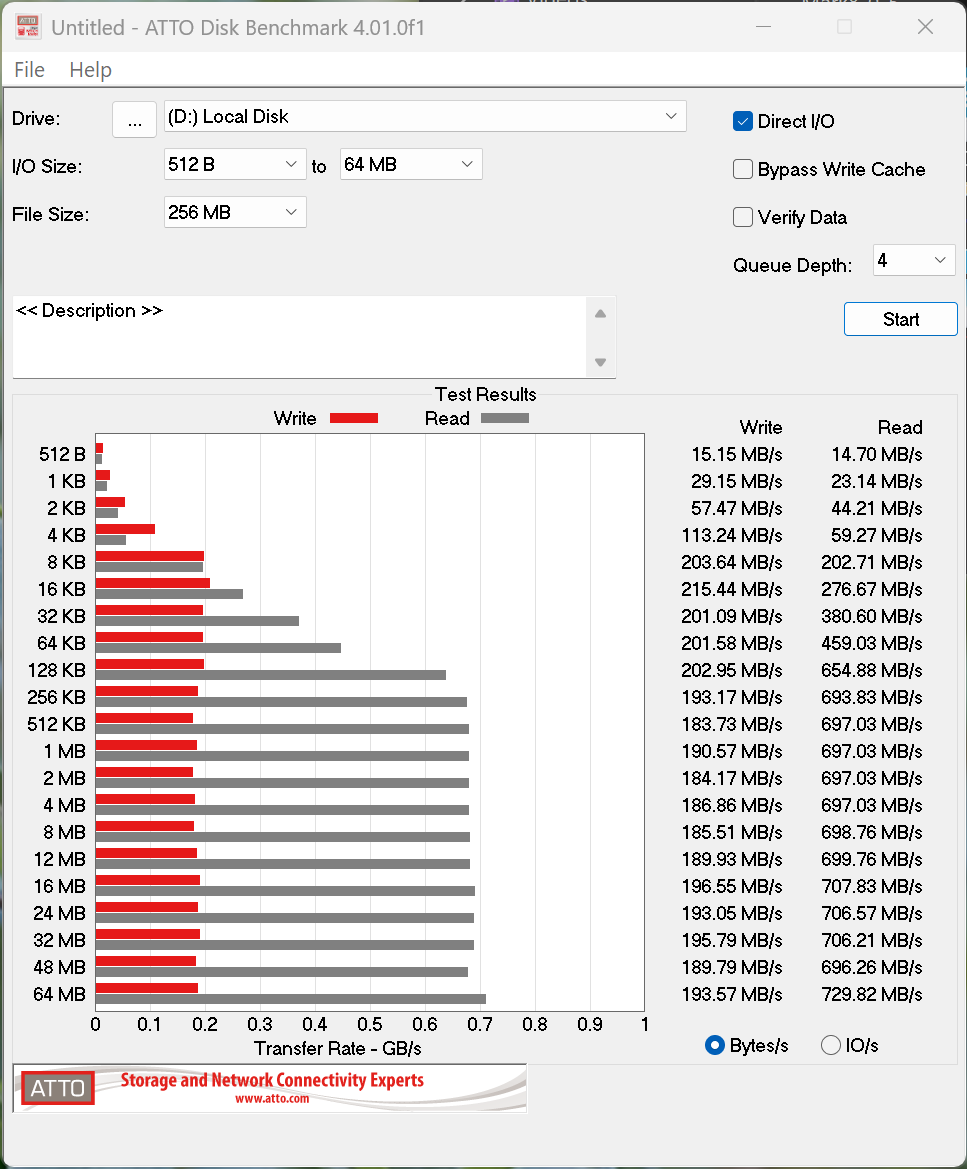967x1169 pixels.
Task: Click description box scroll down arrow
Action: pyautogui.click(x=600, y=362)
